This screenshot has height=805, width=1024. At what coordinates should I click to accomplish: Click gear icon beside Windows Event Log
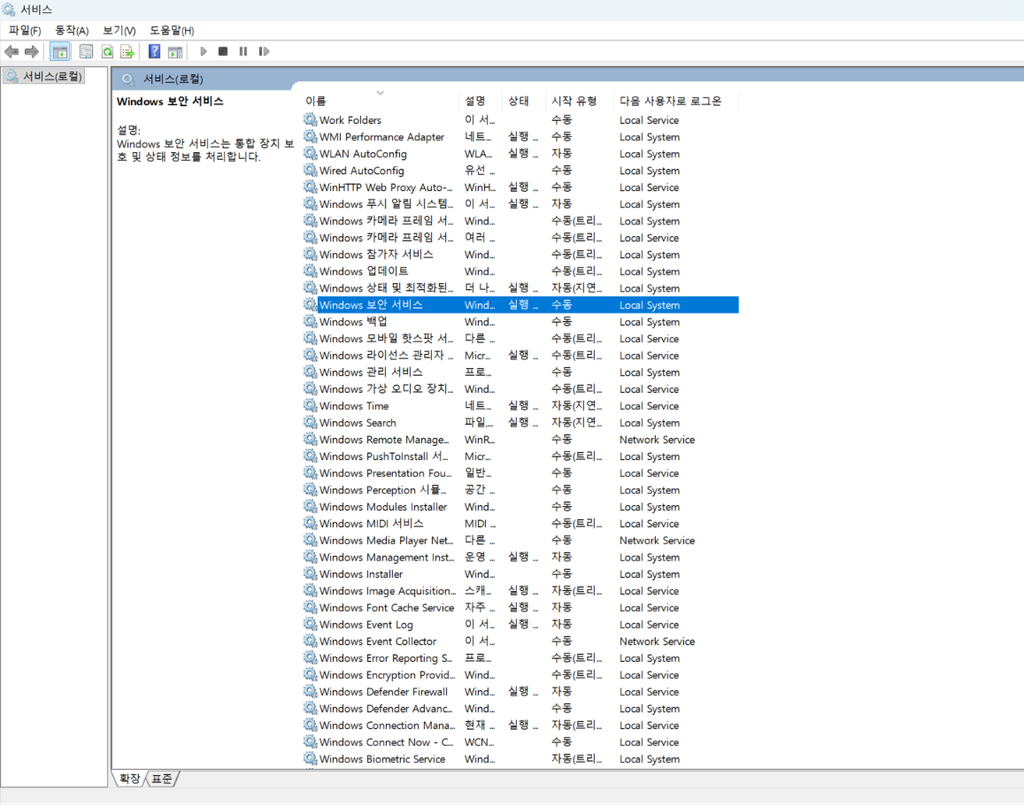(310, 624)
